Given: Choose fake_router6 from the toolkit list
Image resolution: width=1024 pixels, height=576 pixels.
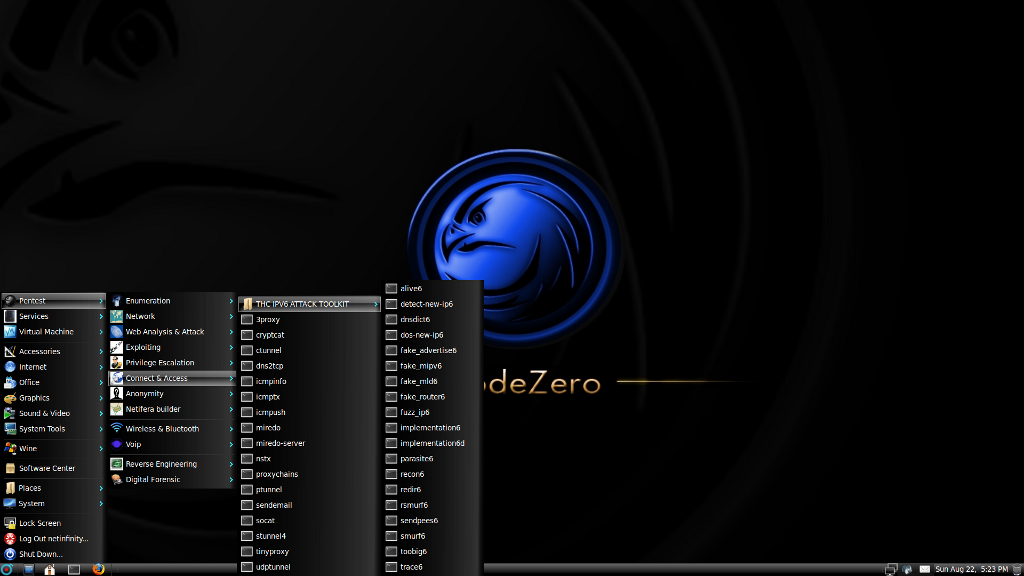Looking at the screenshot, I should click(422, 397).
